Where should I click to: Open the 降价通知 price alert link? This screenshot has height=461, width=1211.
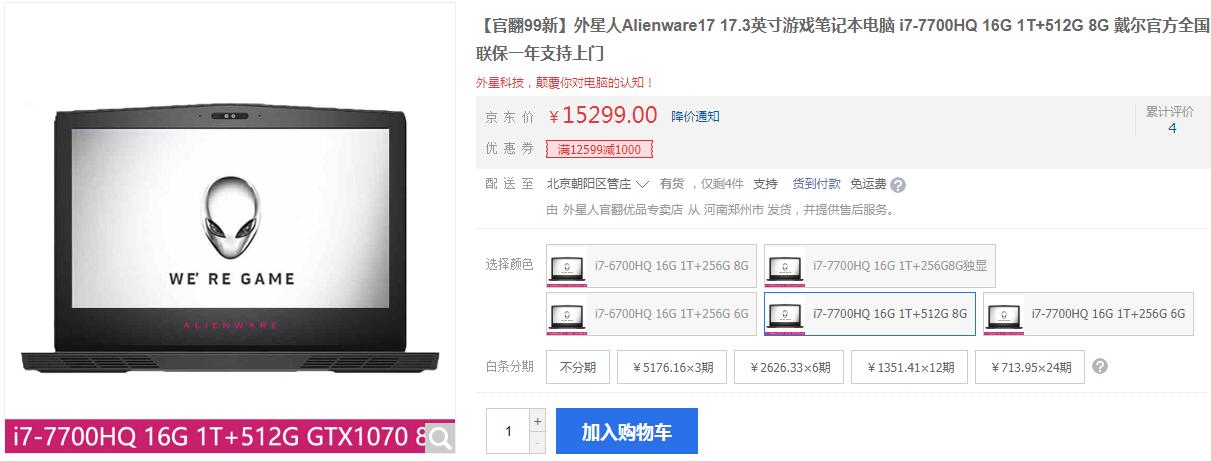click(x=695, y=116)
